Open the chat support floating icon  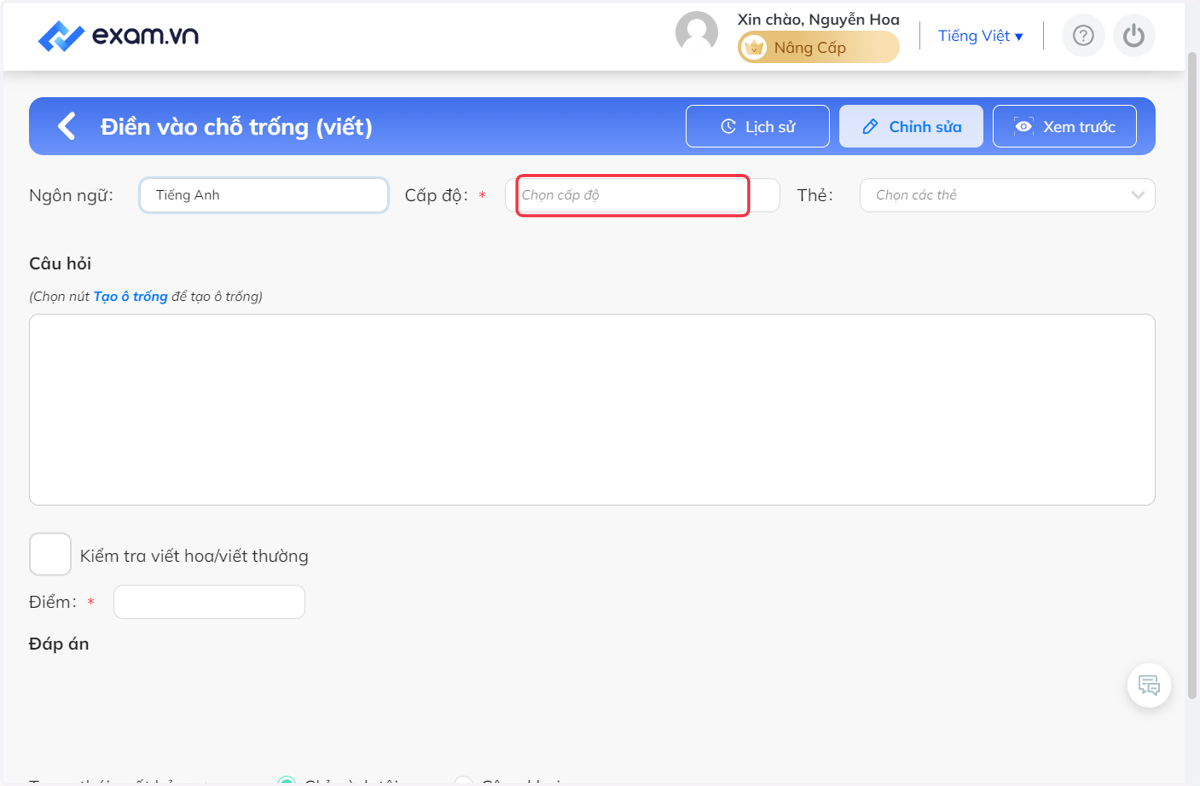coord(1149,686)
